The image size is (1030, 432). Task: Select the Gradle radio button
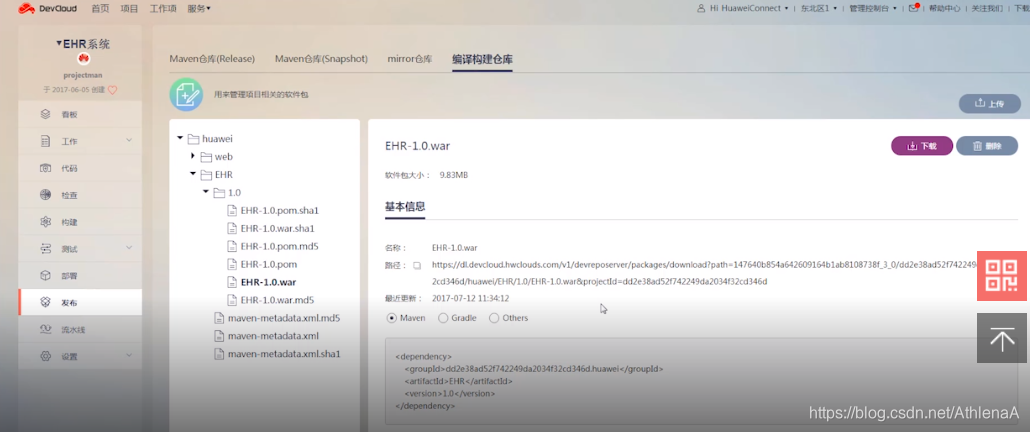[443, 318]
